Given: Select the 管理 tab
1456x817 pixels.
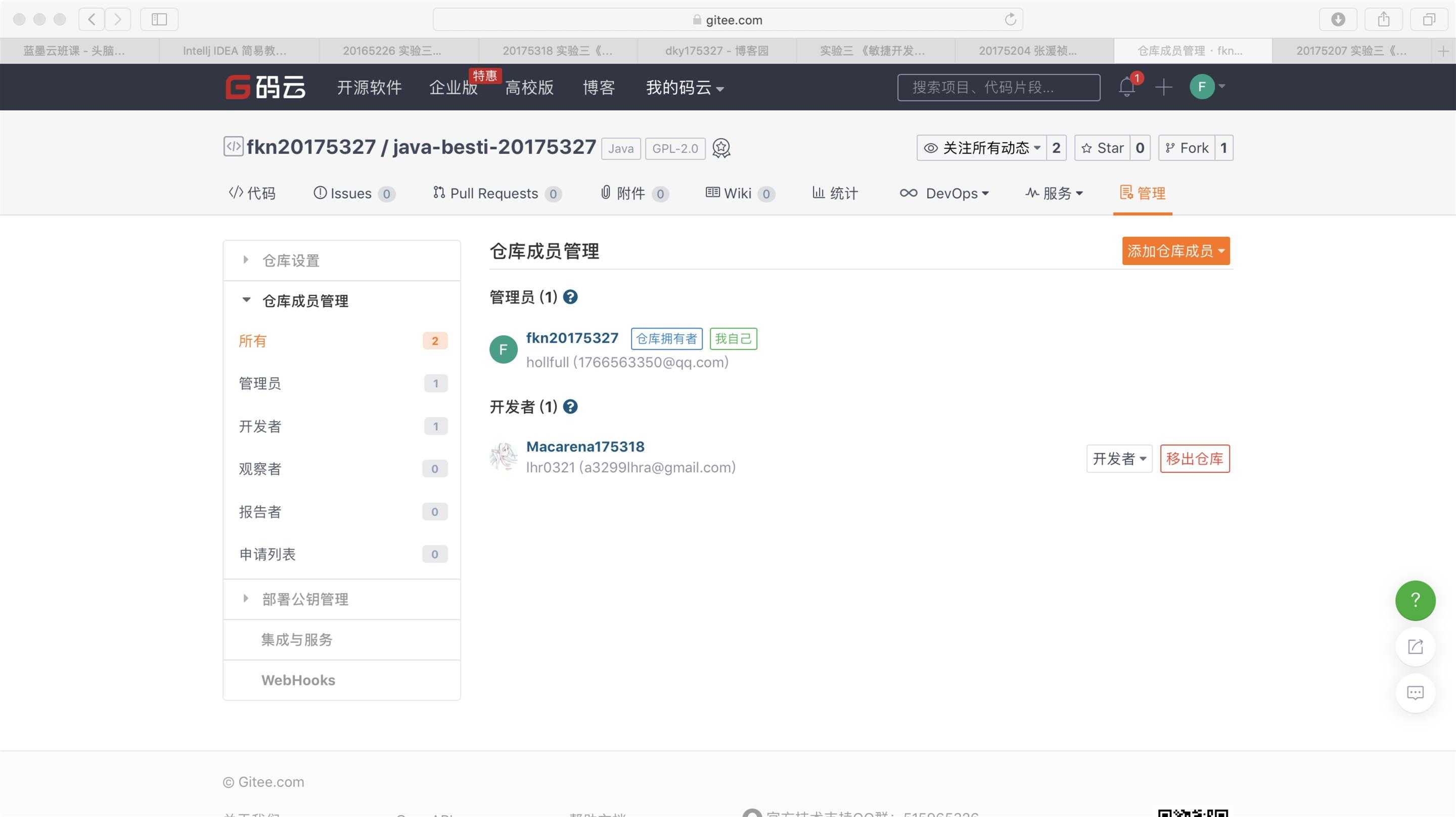Looking at the screenshot, I should [1143, 193].
